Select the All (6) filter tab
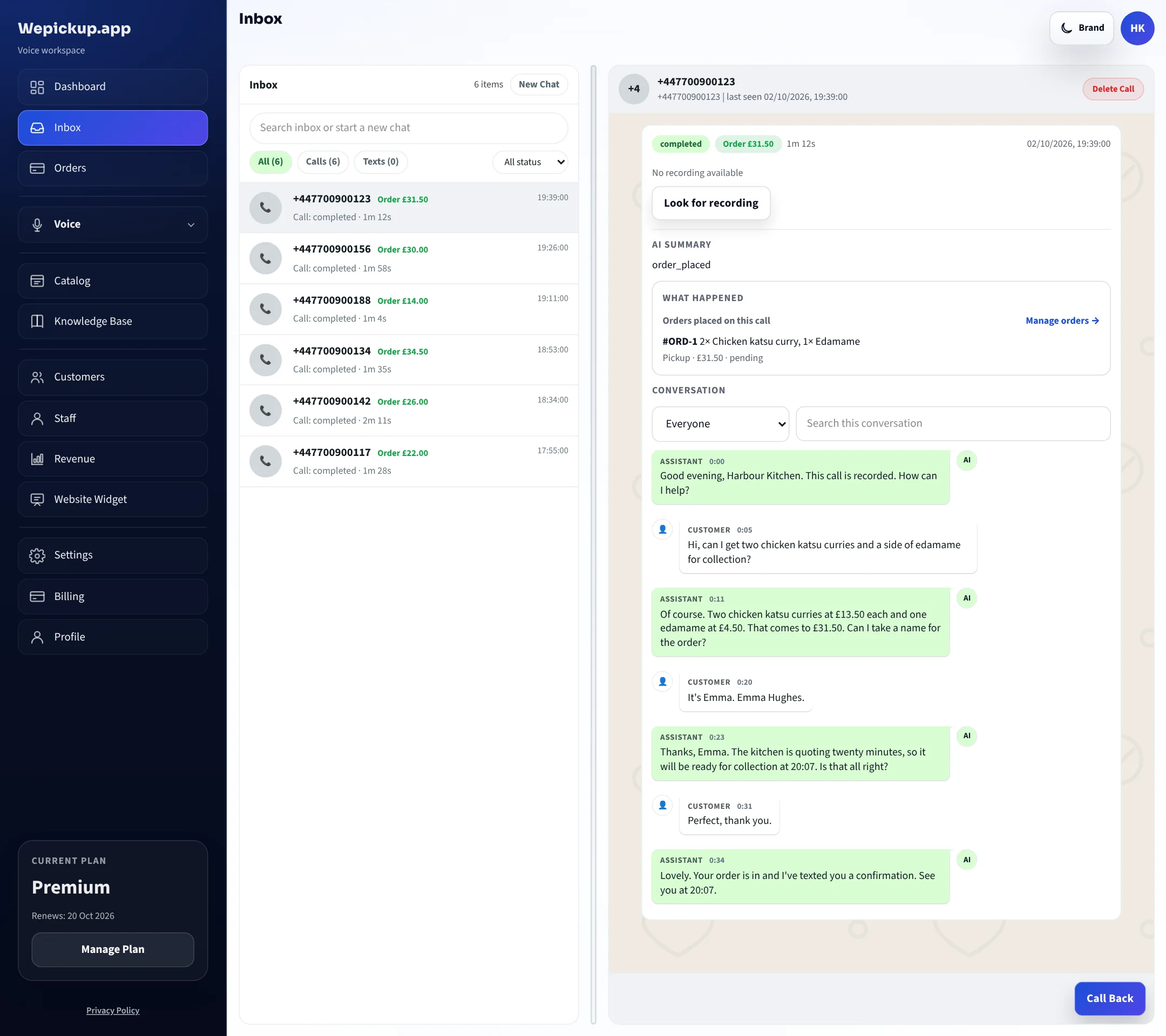The width and height of the screenshot is (1166, 1036). (270, 162)
